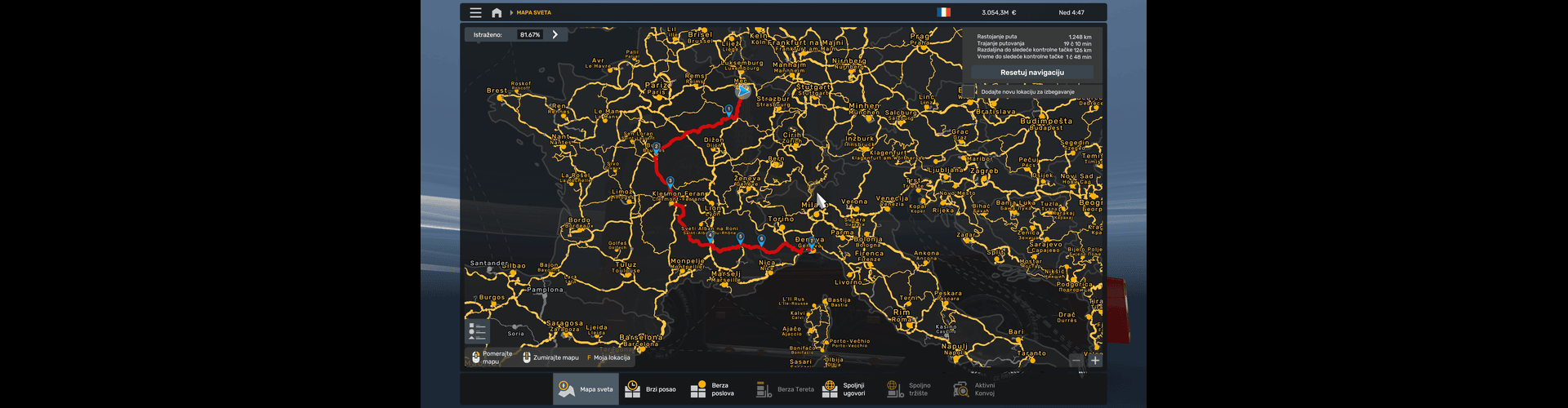
Task: Click the Torino city label
Action: click(781, 219)
